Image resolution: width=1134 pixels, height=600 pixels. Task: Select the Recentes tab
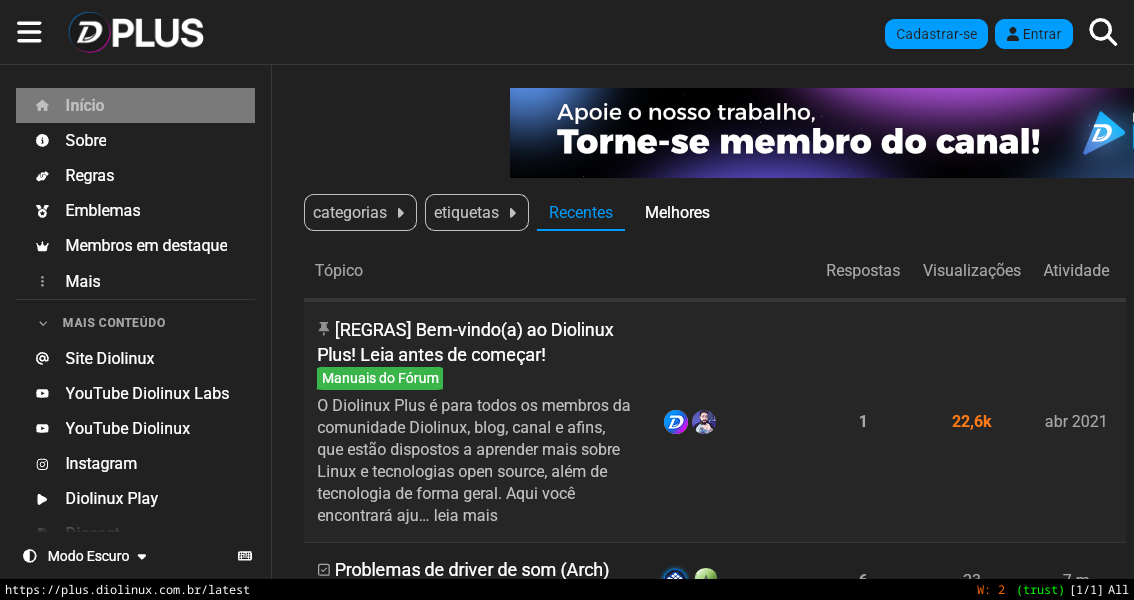pos(580,212)
